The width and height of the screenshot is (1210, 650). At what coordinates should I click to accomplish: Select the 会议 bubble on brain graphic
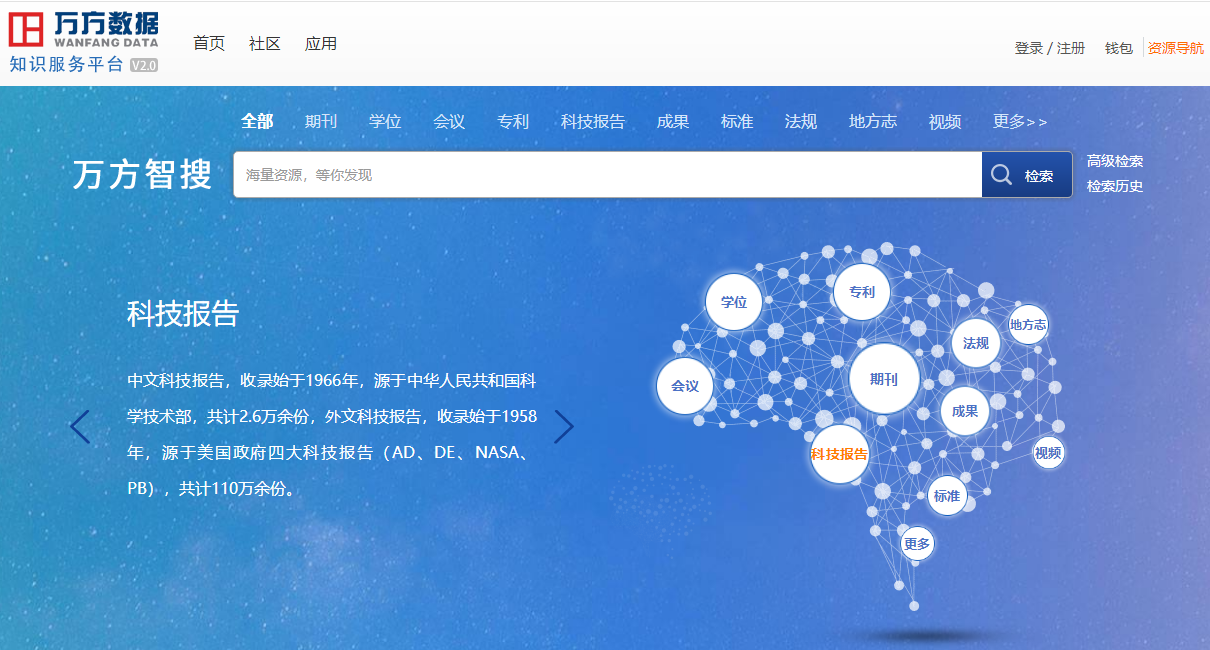685,386
